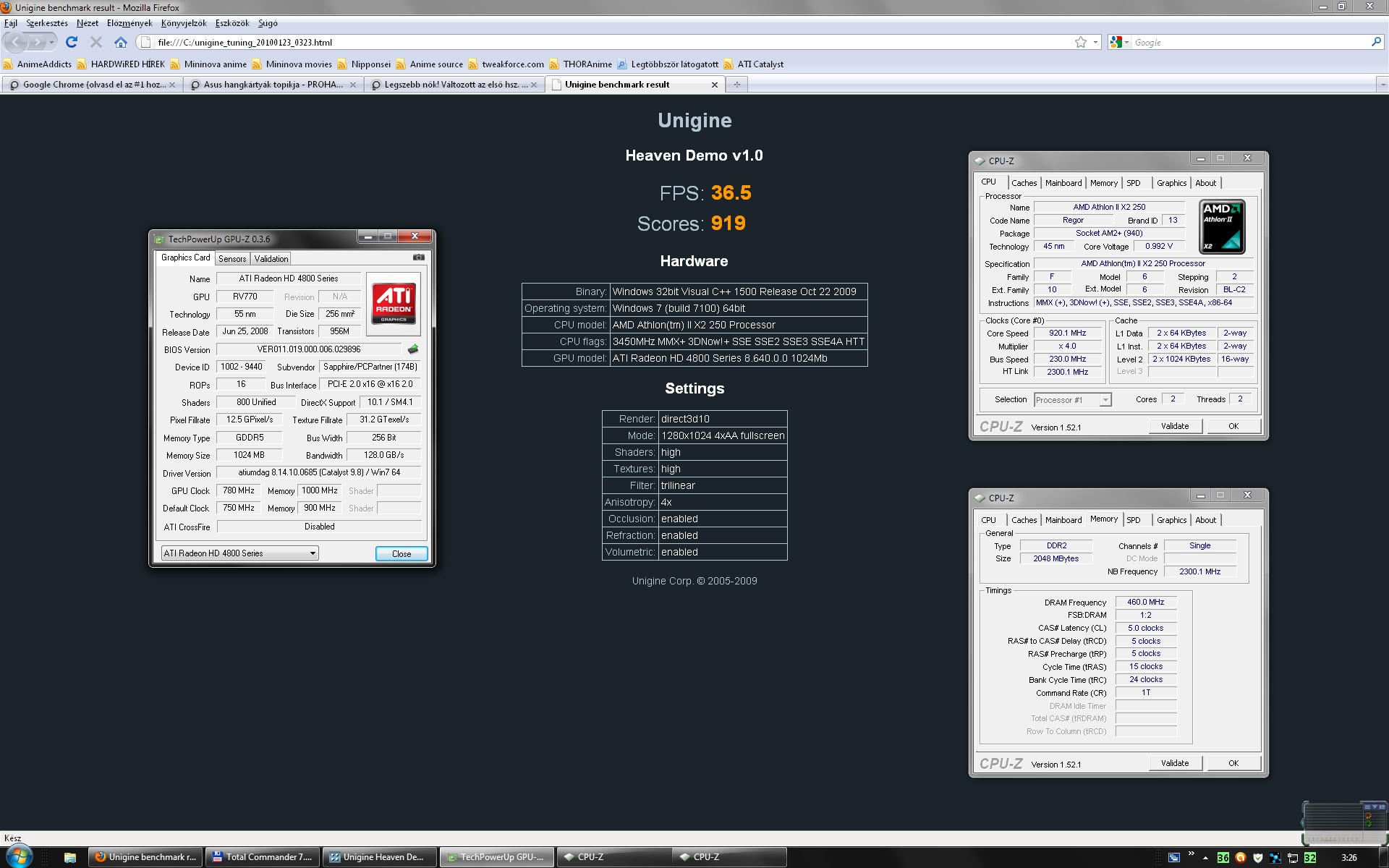Switch to Unigine Heaven Demo taskbar item
This screenshot has width=1389, height=868.
[x=380, y=857]
